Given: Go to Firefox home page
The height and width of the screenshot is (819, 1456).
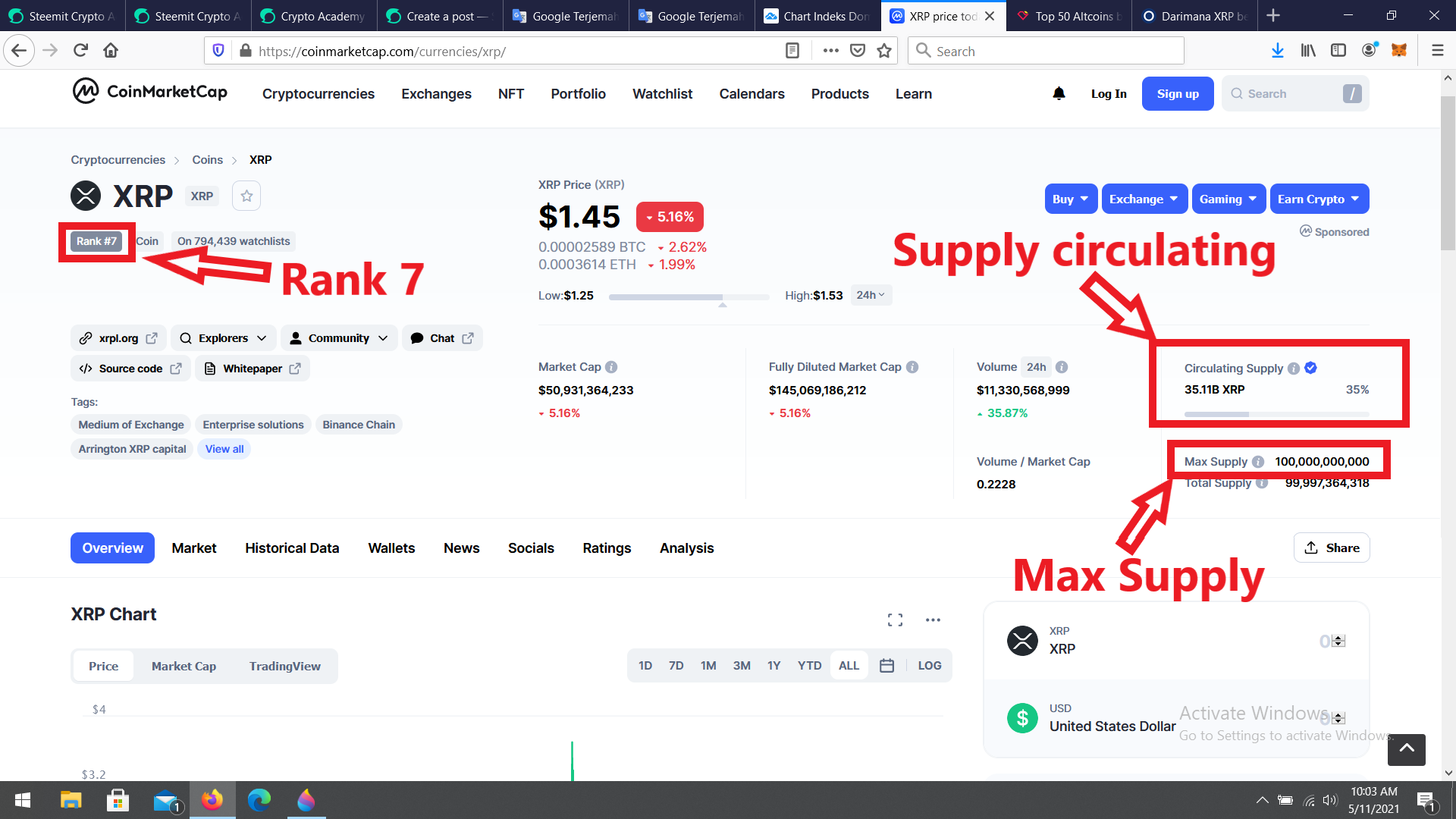Looking at the screenshot, I should (111, 51).
